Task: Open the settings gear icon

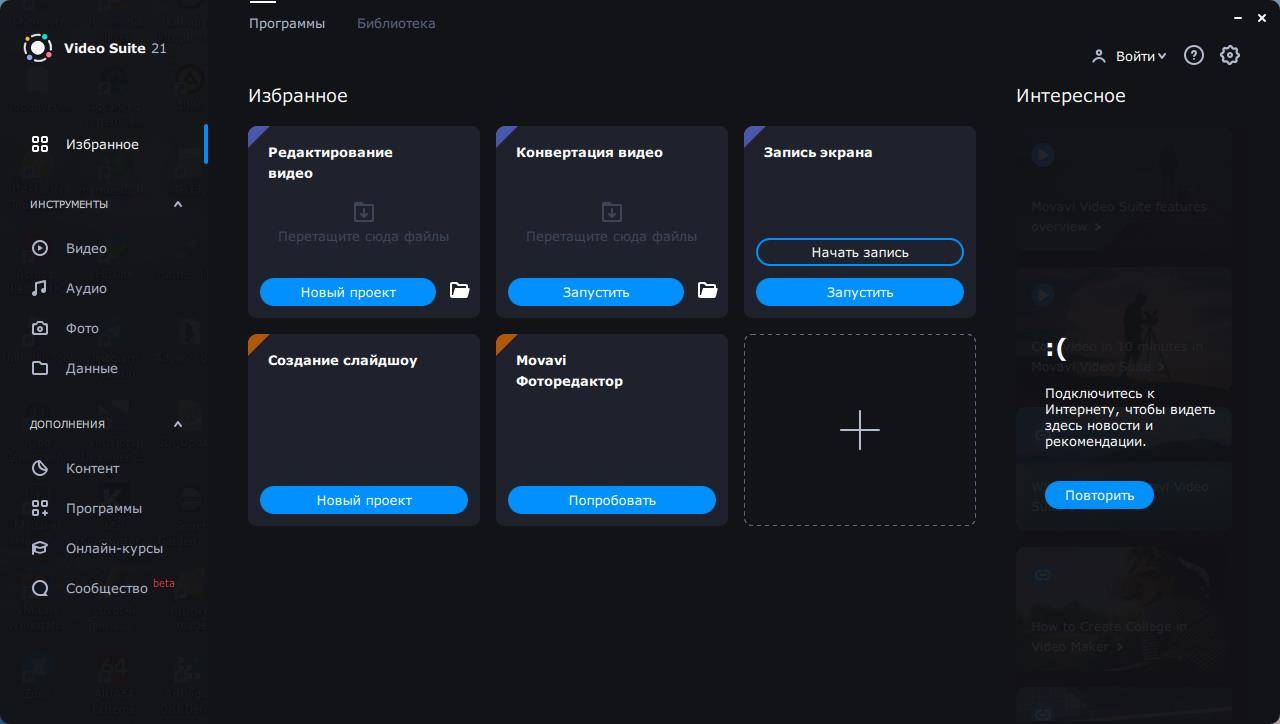Action: (1230, 55)
